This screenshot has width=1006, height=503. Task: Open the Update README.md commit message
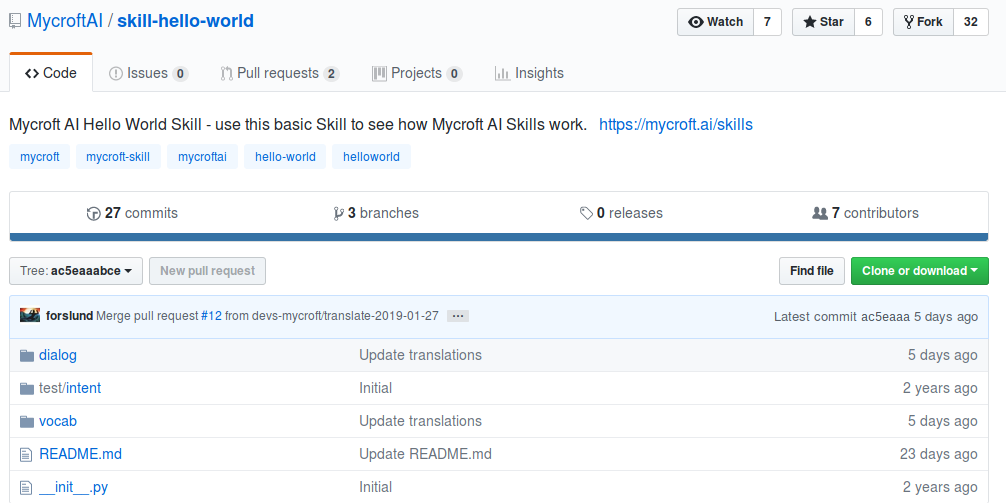point(425,454)
